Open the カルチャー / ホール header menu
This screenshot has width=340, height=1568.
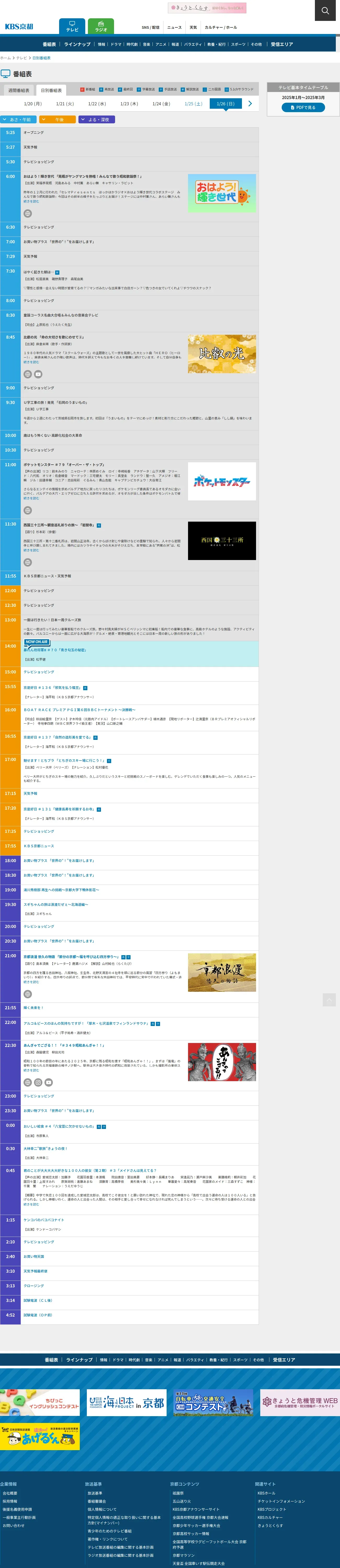tap(220, 27)
